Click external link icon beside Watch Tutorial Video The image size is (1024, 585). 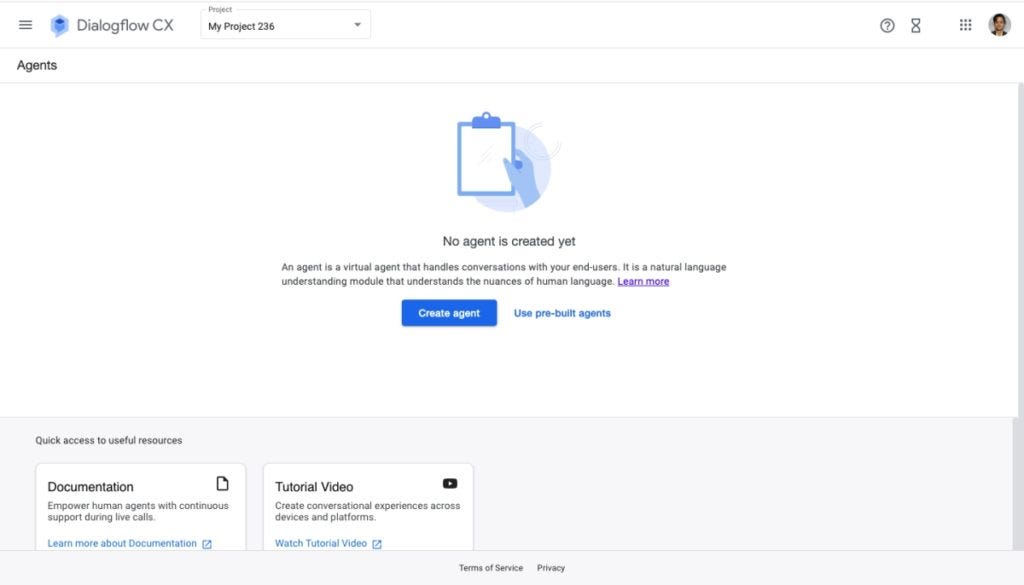377,544
